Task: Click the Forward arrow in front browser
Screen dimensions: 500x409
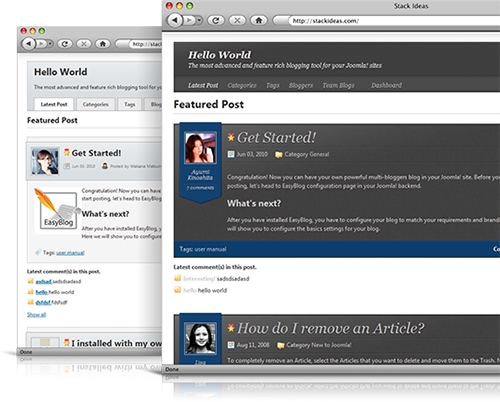Action: 189,21
